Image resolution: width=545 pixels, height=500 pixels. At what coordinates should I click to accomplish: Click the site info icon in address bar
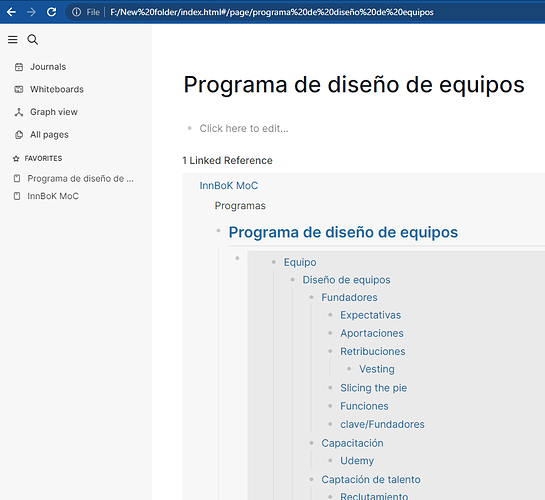tap(76, 12)
